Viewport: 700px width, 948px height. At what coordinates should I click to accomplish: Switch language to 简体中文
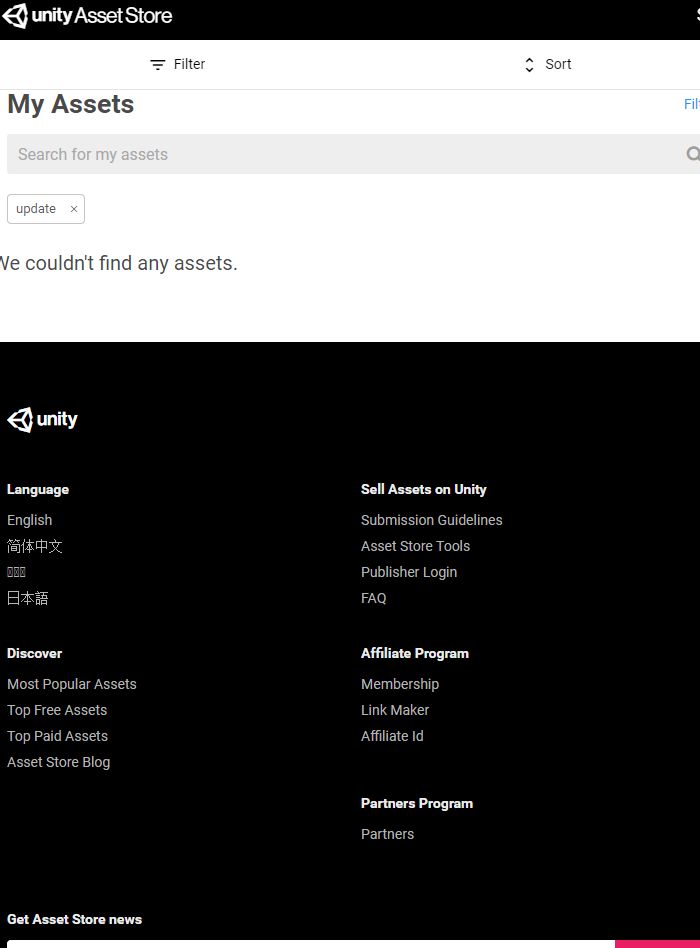35,546
